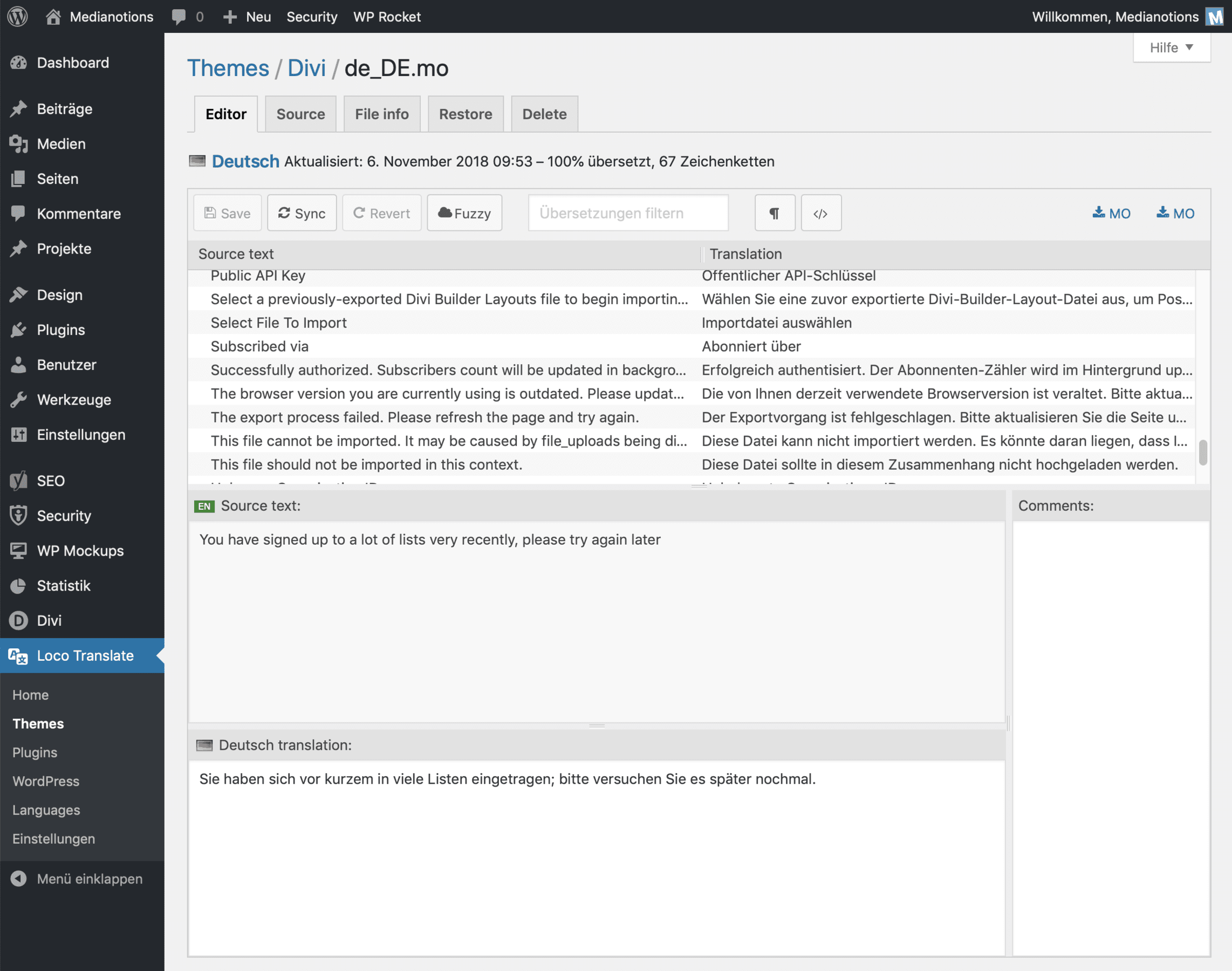Select row The export process failed
This screenshot has width=1232, height=971.
pyautogui.click(x=692, y=418)
